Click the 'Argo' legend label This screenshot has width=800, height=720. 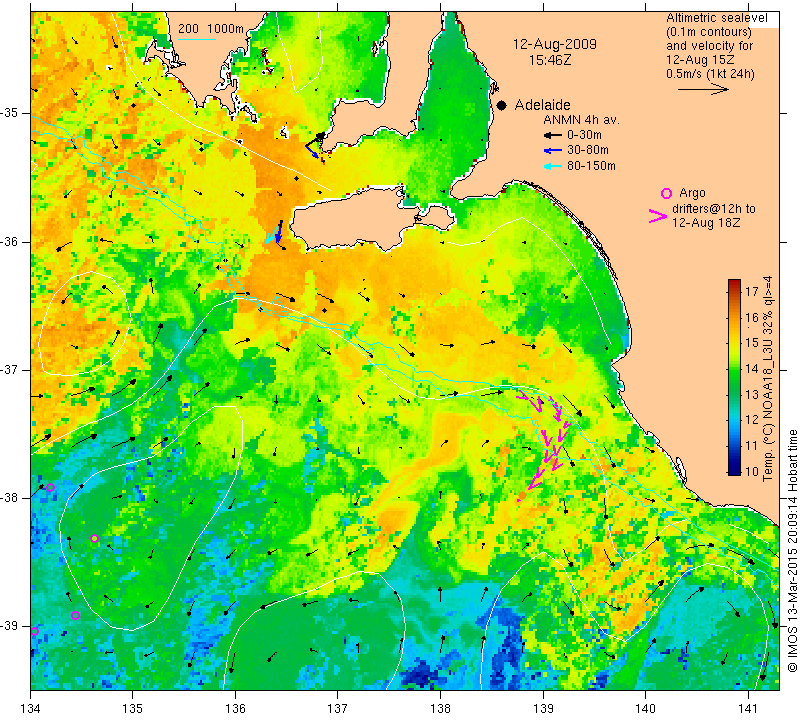pyautogui.click(x=692, y=193)
